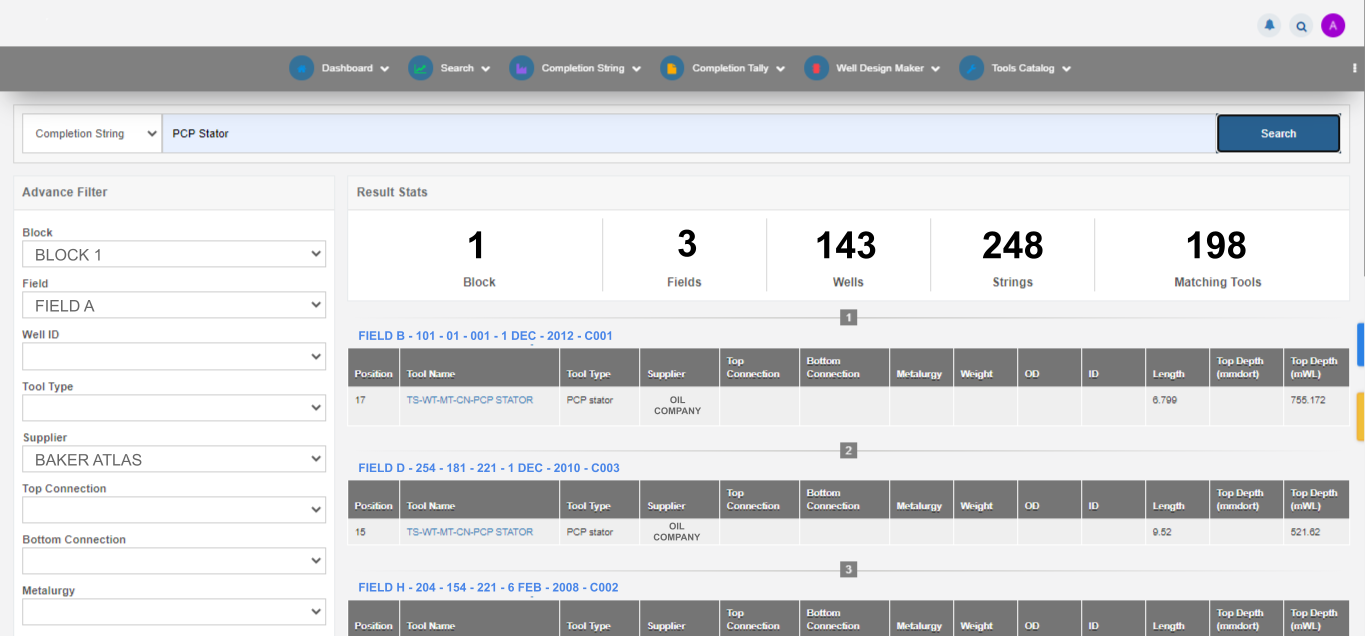Open the three-dot overflow menu

tap(1354, 68)
